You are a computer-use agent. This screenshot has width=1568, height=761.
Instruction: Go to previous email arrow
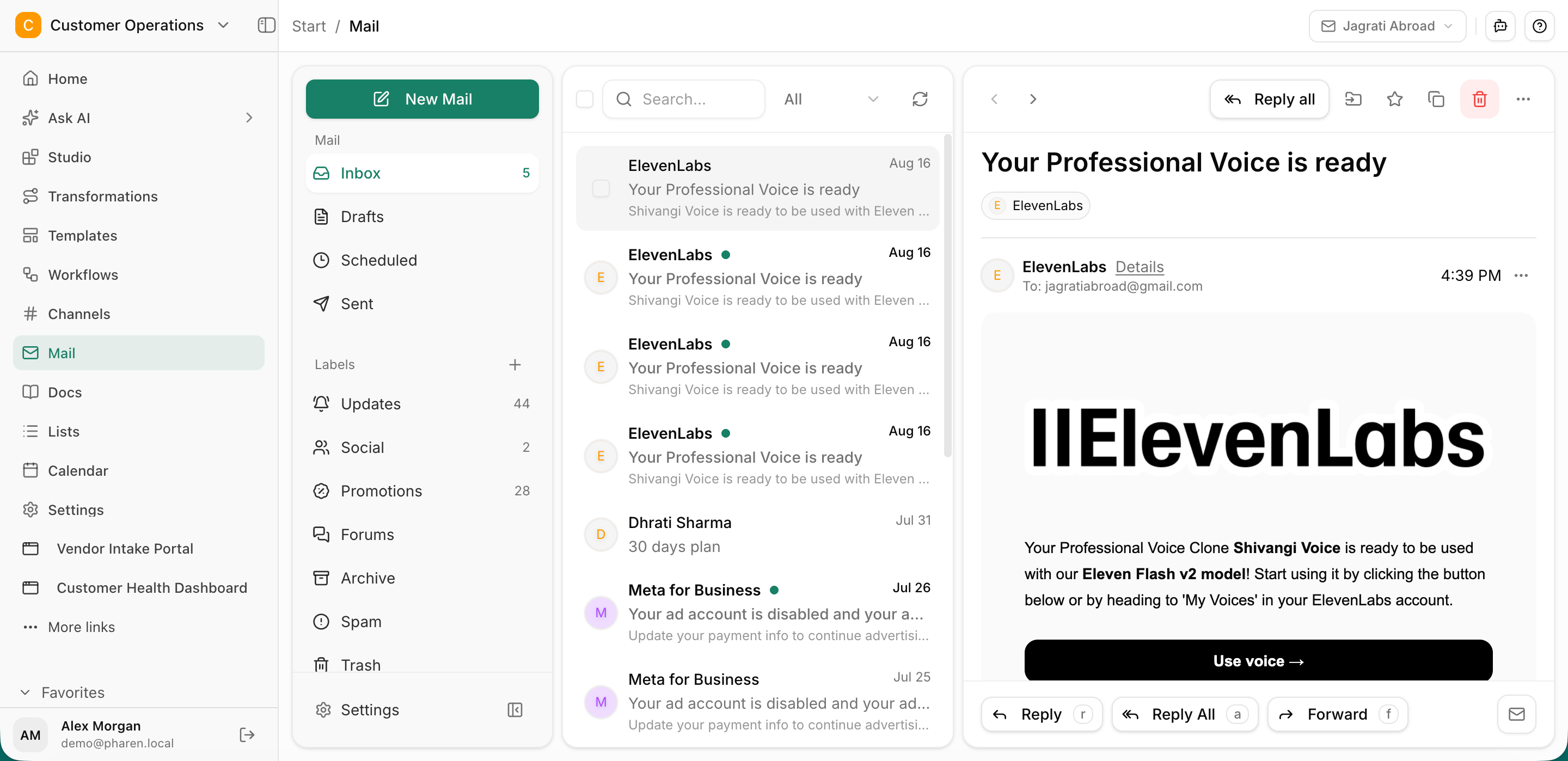(994, 99)
